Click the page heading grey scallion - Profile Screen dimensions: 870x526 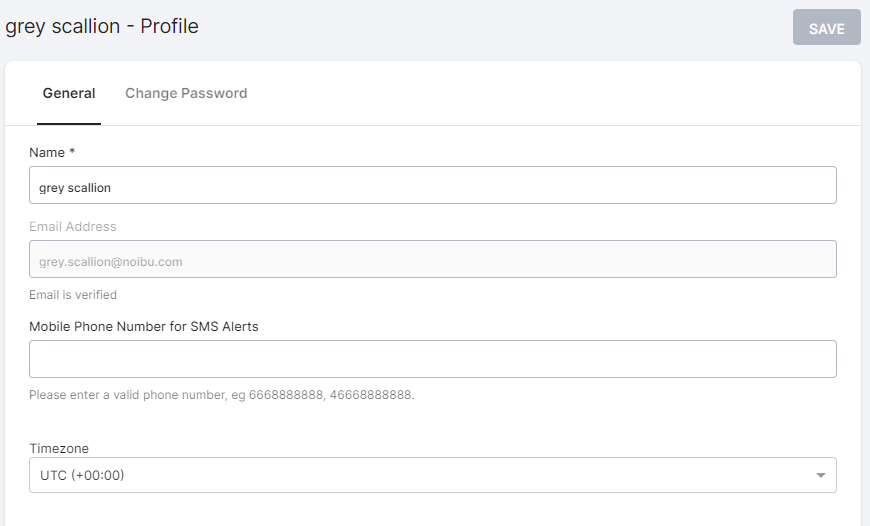tap(102, 27)
